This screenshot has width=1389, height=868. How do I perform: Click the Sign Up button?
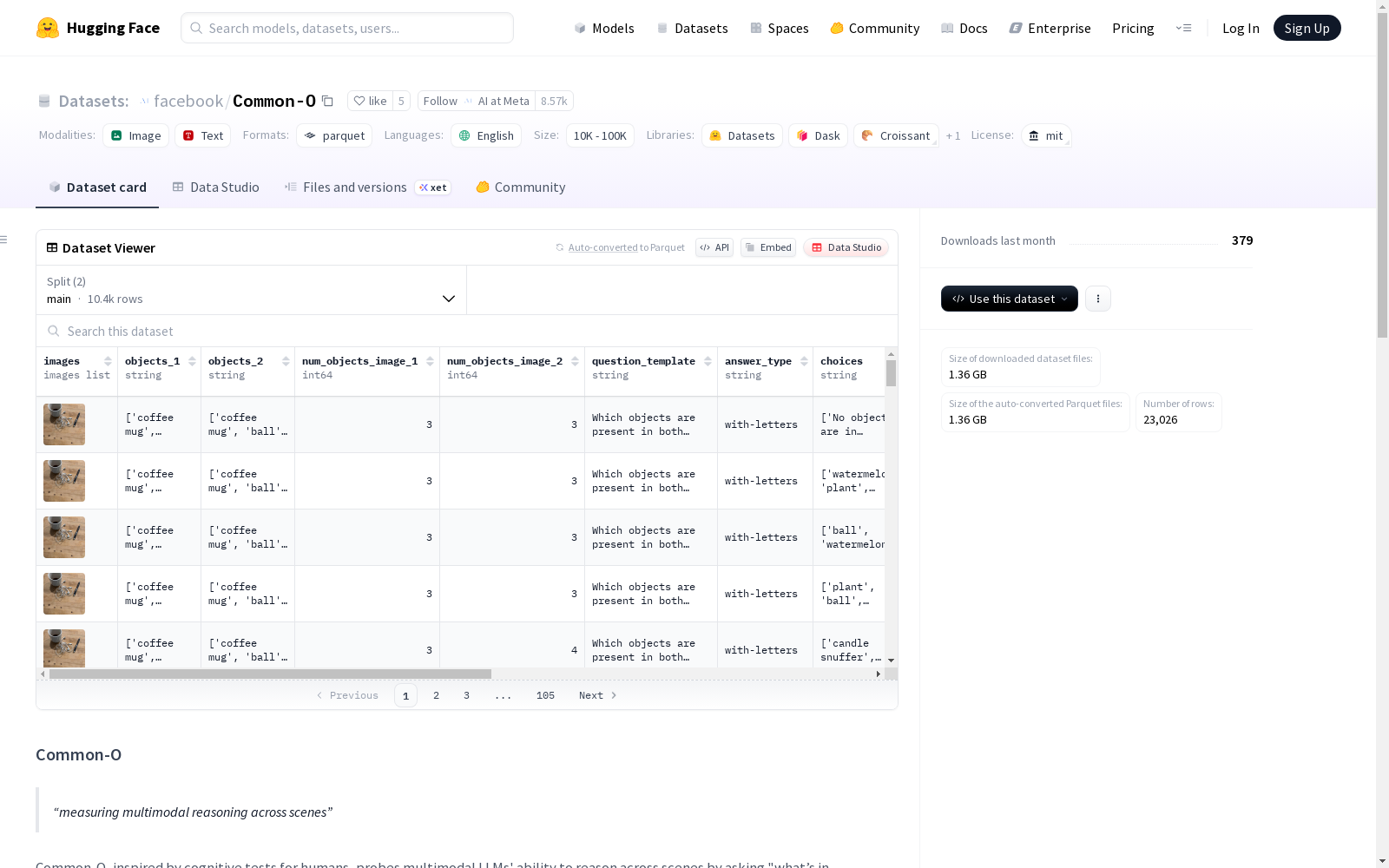(x=1307, y=28)
